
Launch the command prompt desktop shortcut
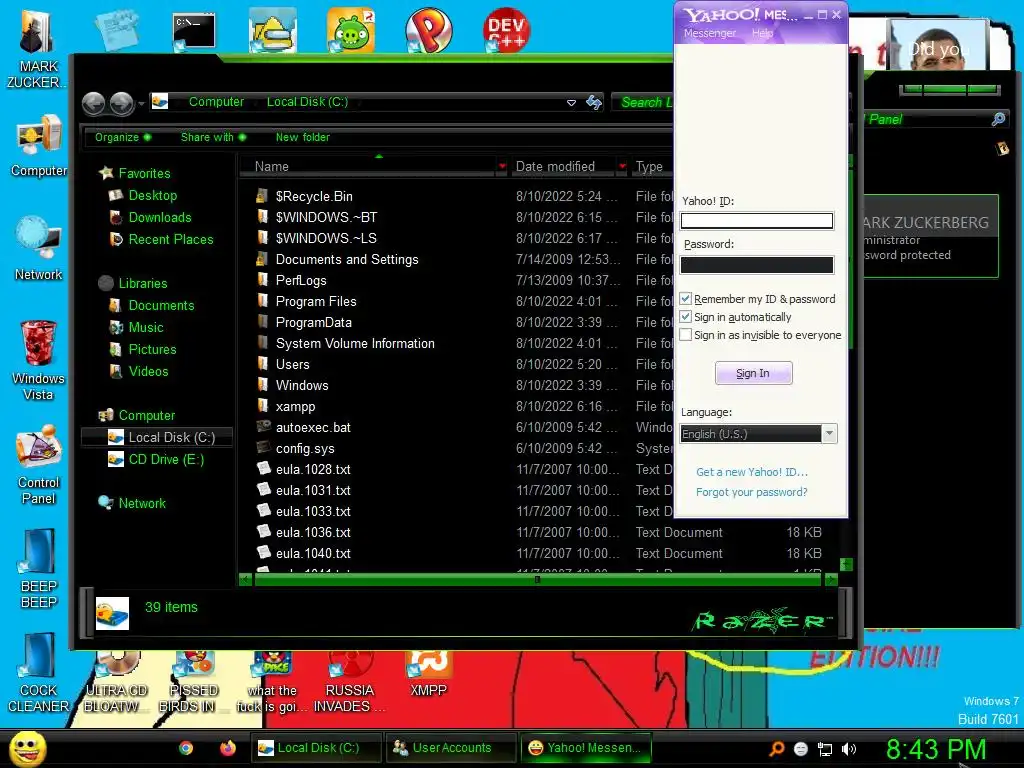coord(194,31)
